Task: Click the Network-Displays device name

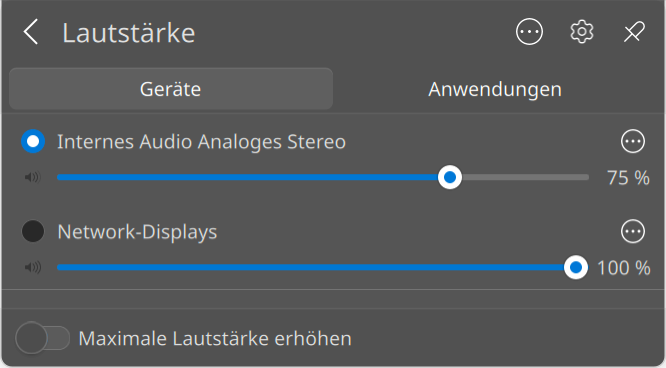Action: pos(137,232)
